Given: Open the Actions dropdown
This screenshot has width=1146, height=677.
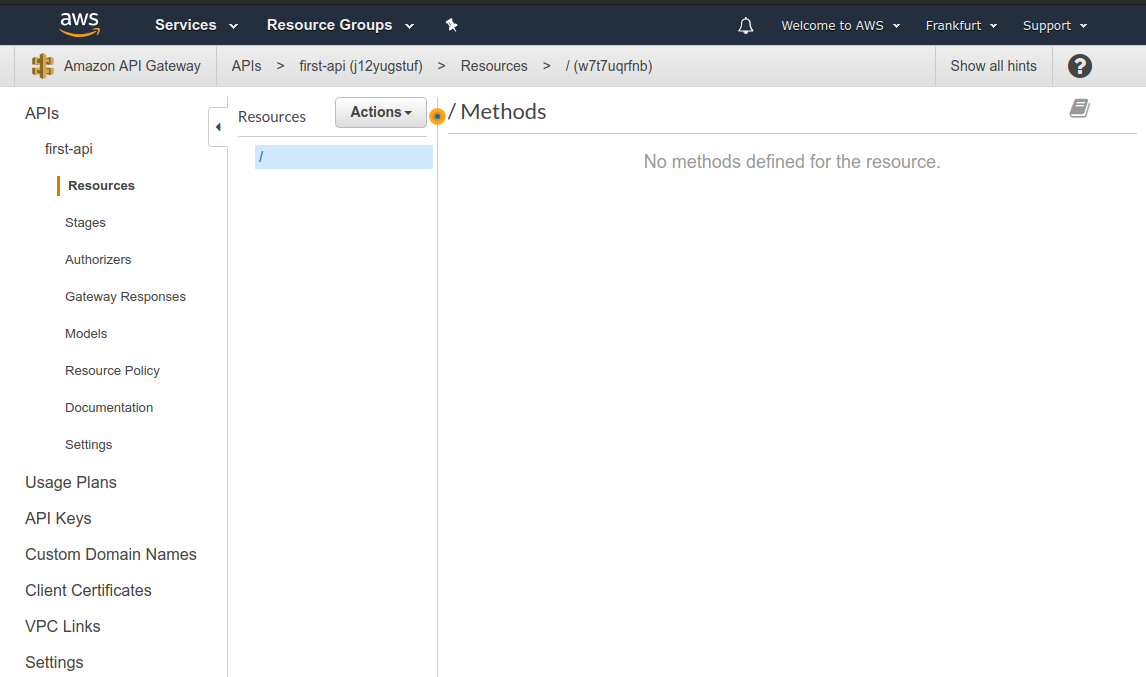Looking at the screenshot, I should pyautogui.click(x=381, y=112).
